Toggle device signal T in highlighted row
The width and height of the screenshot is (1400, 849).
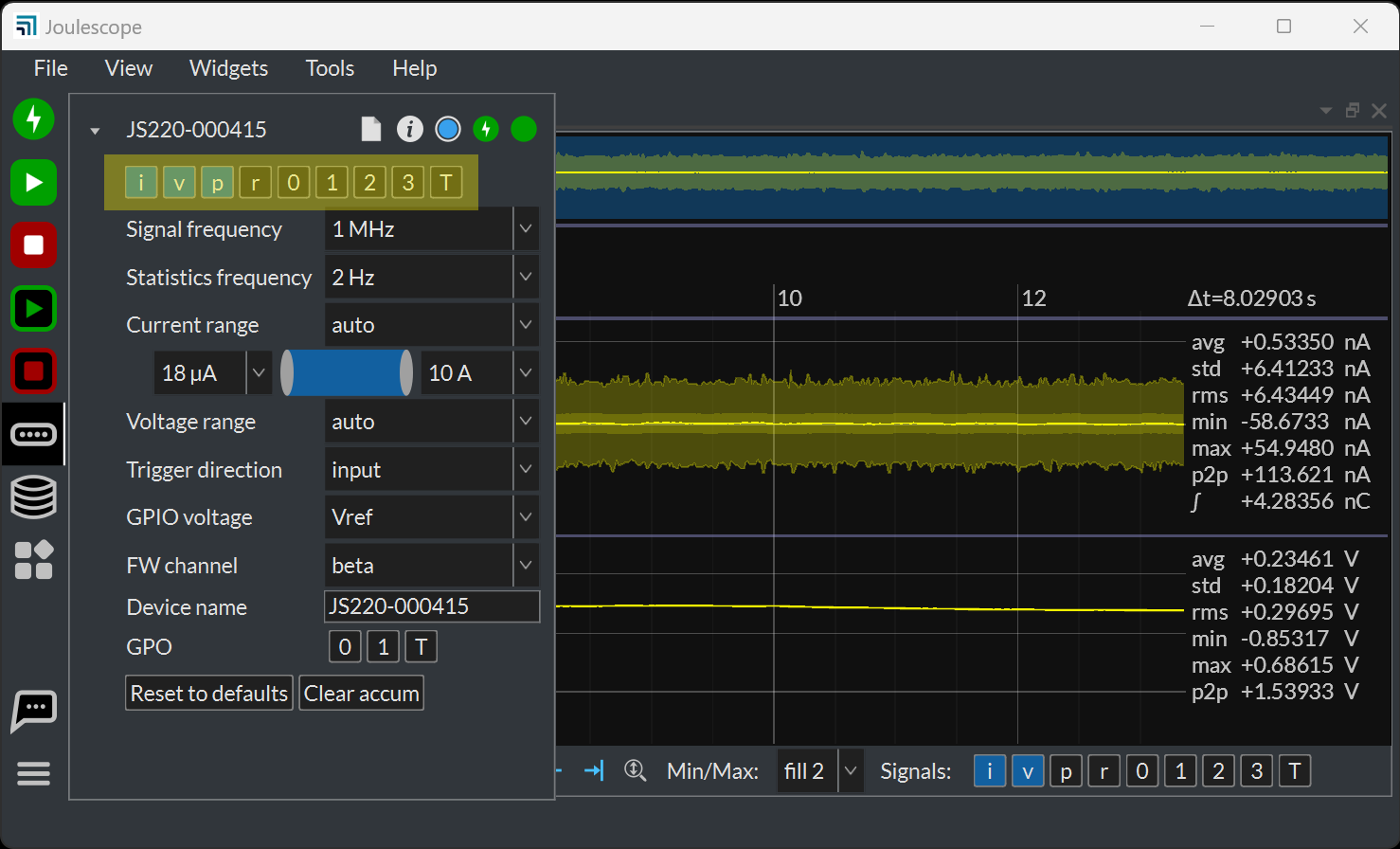point(446,182)
